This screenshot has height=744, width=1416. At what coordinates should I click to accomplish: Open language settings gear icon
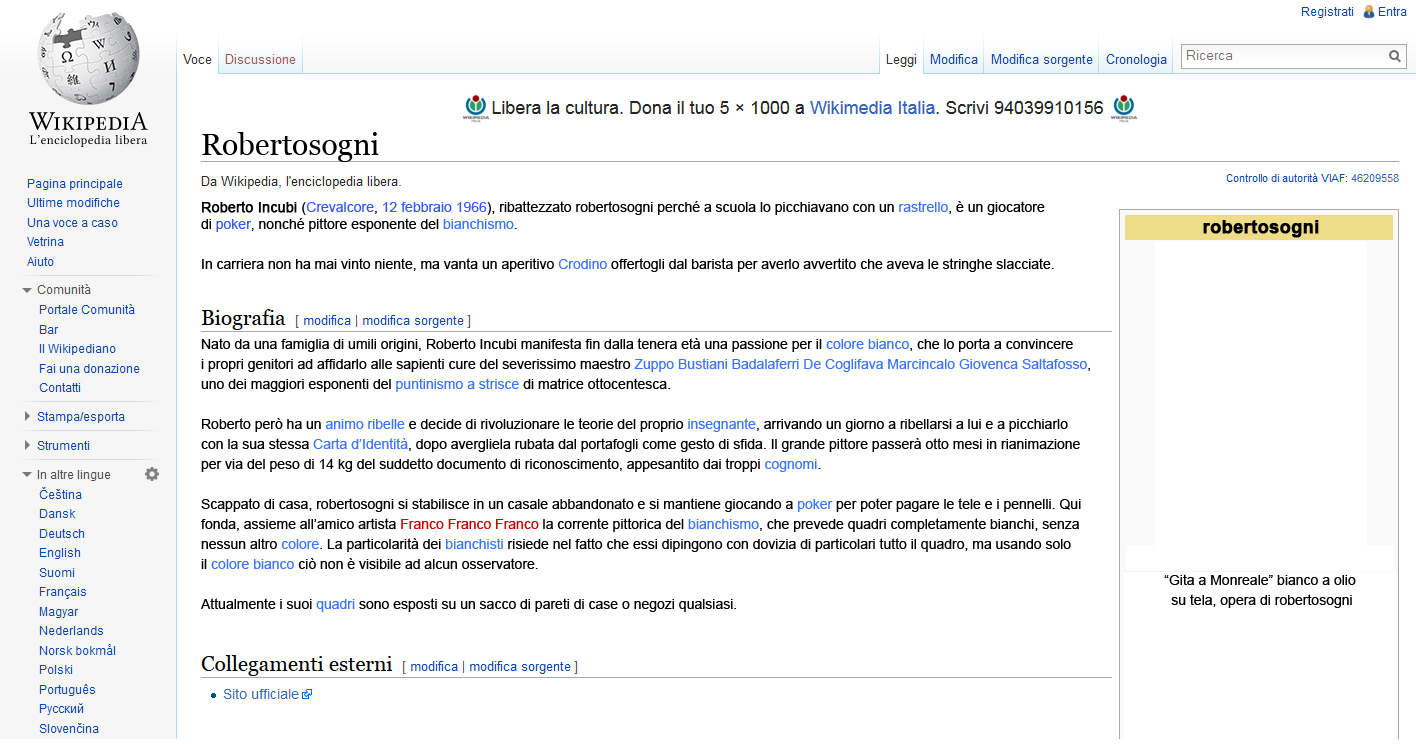click(152, 474)
